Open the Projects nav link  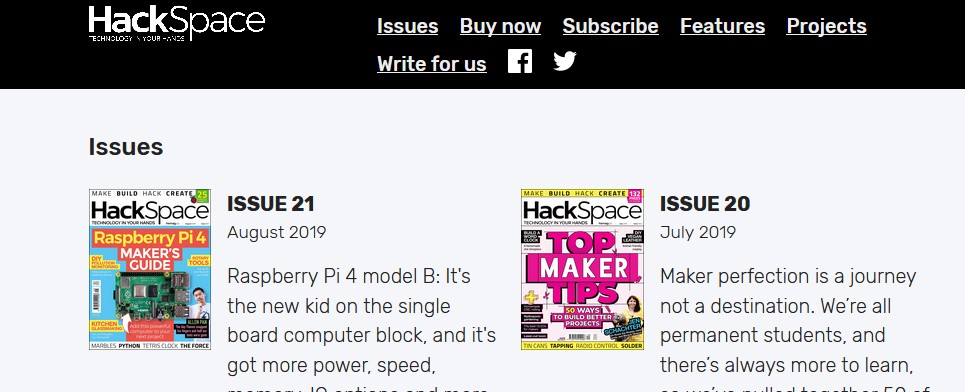[x=827, y=26]
